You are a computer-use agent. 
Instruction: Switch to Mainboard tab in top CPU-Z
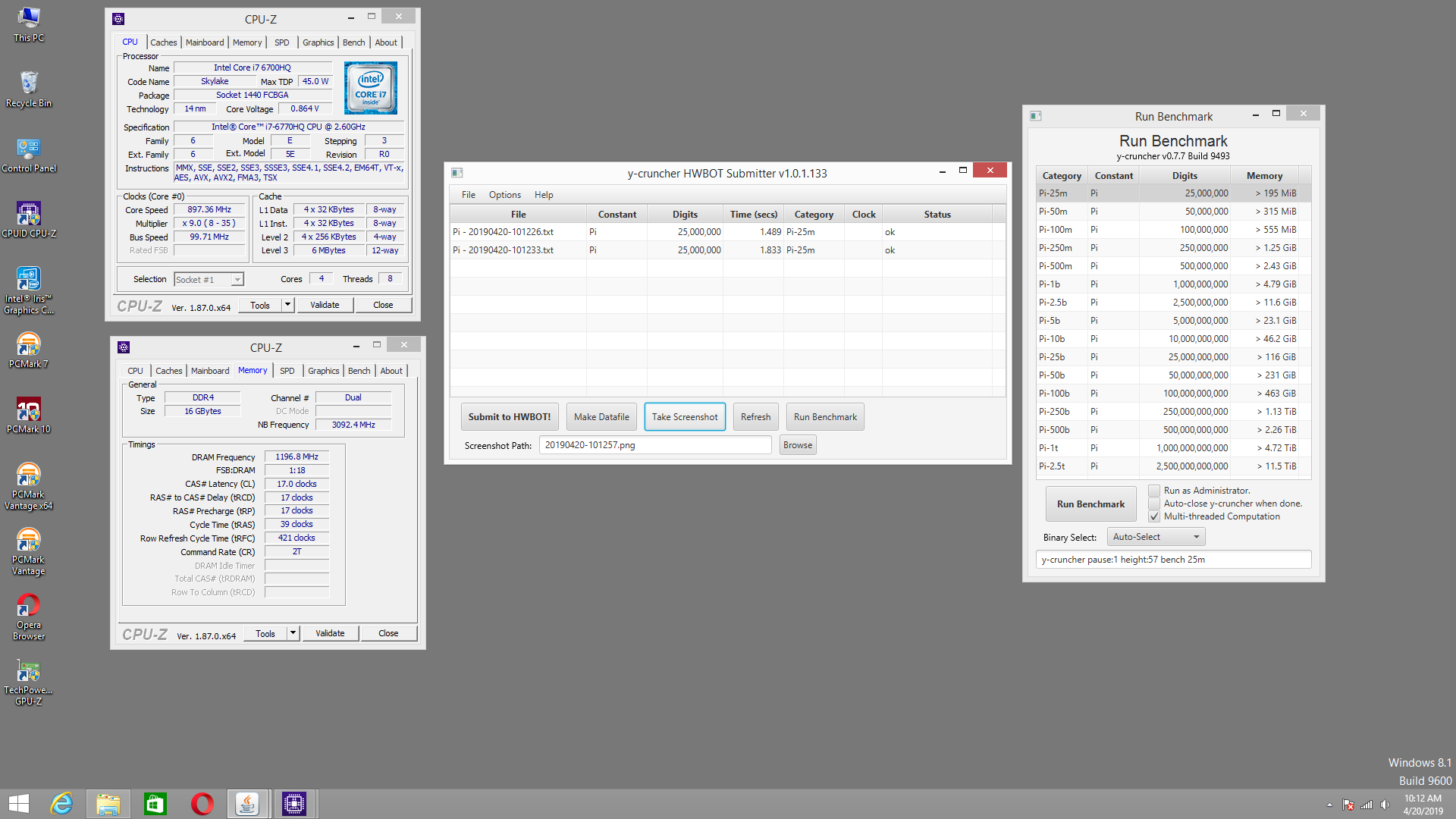click(x=205, y=42)
